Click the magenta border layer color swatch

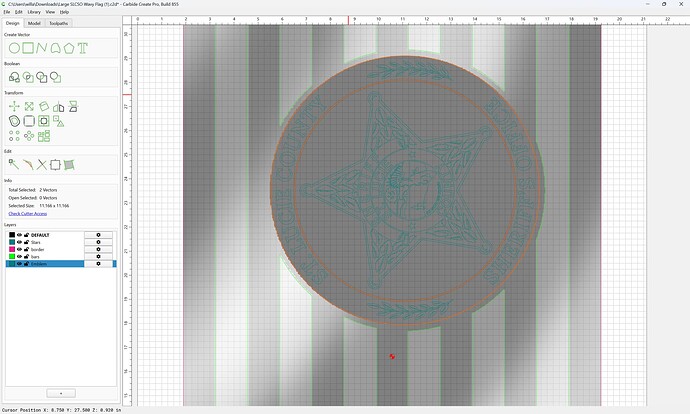point(12,249)
